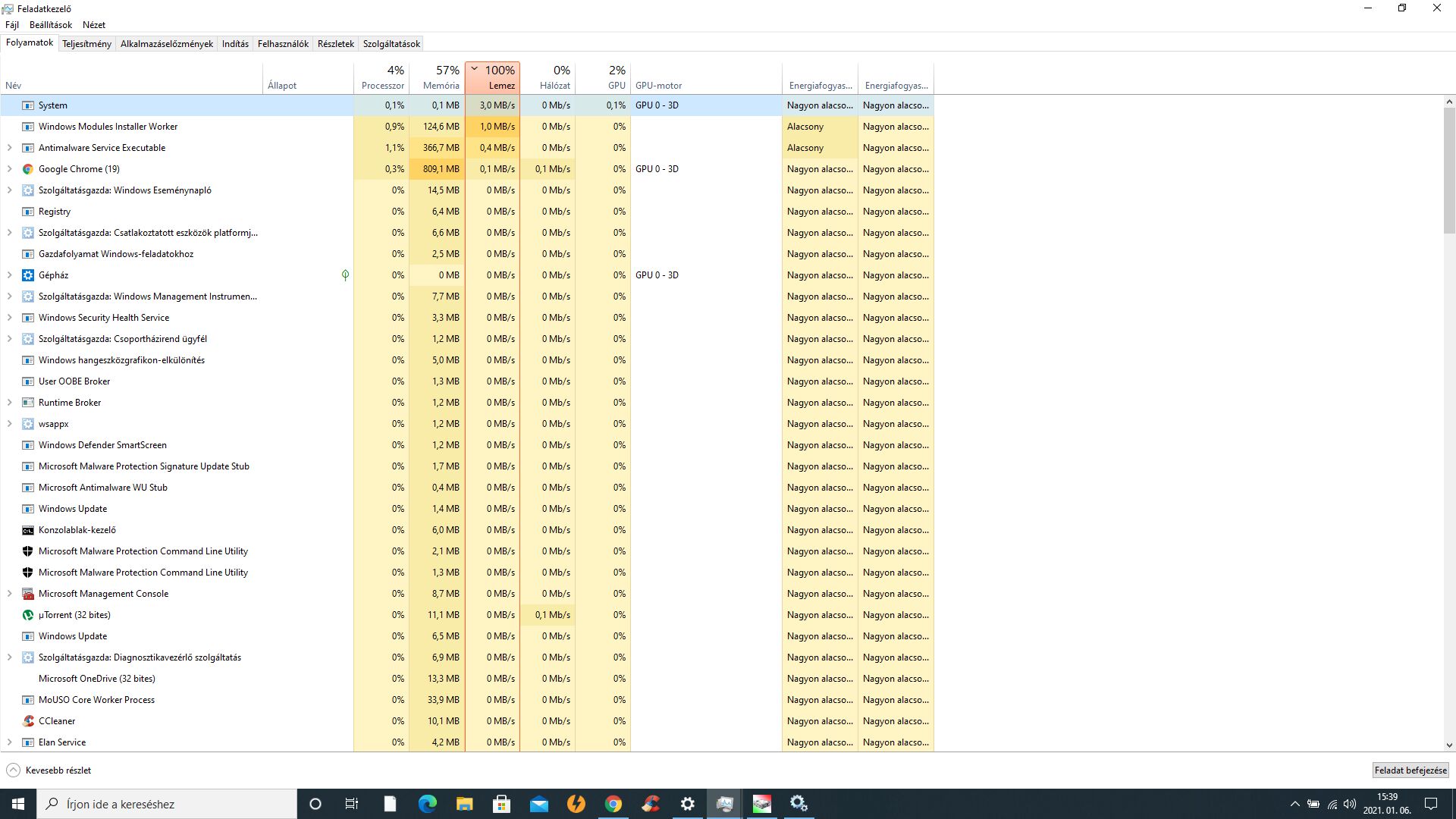Expand Windows Security Health Service
Viewport: 1456px width, 819px height.
[x=9, y=318]
